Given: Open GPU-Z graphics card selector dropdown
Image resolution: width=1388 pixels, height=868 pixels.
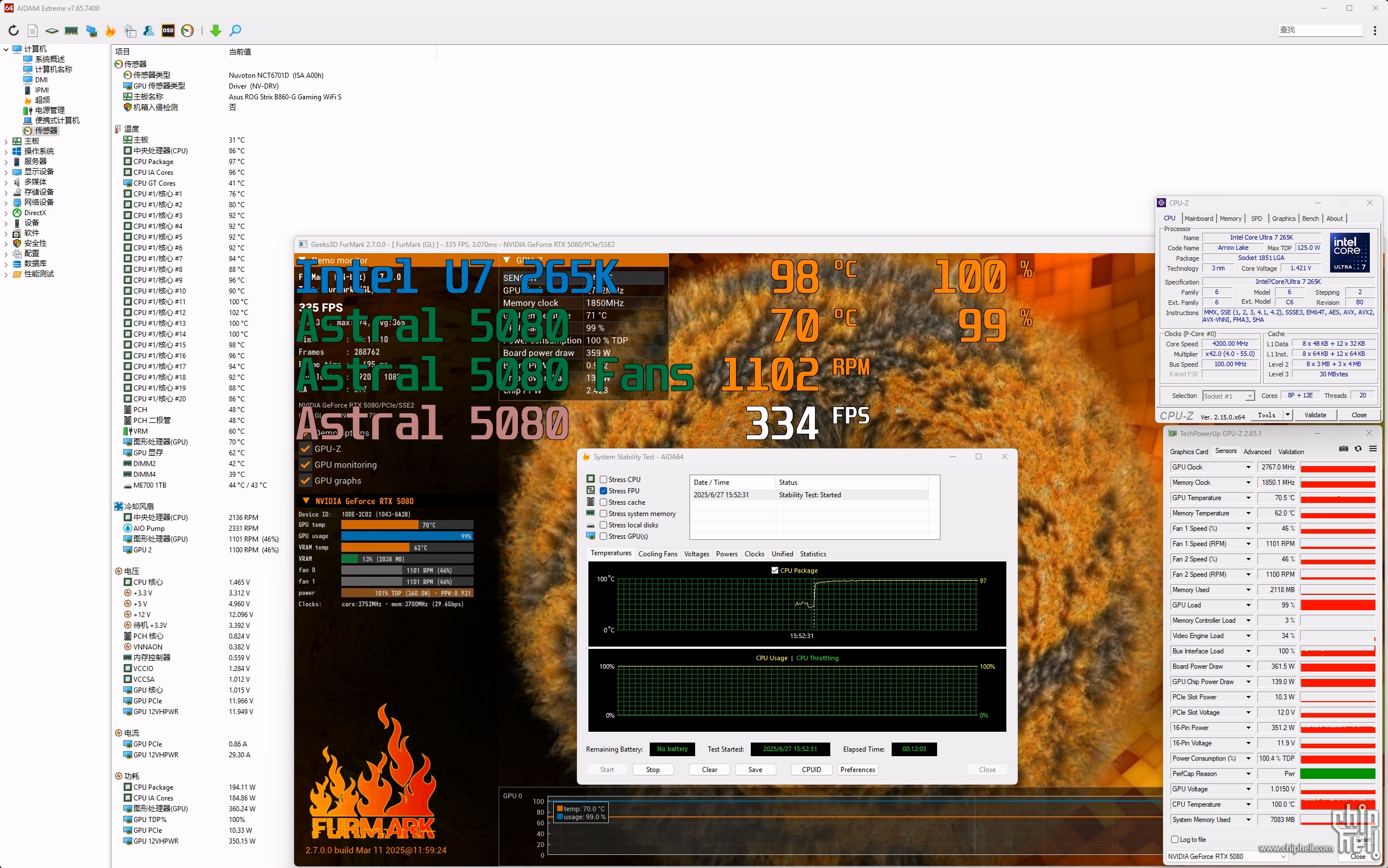Looking at the screenshot, I should [1227, 856].
